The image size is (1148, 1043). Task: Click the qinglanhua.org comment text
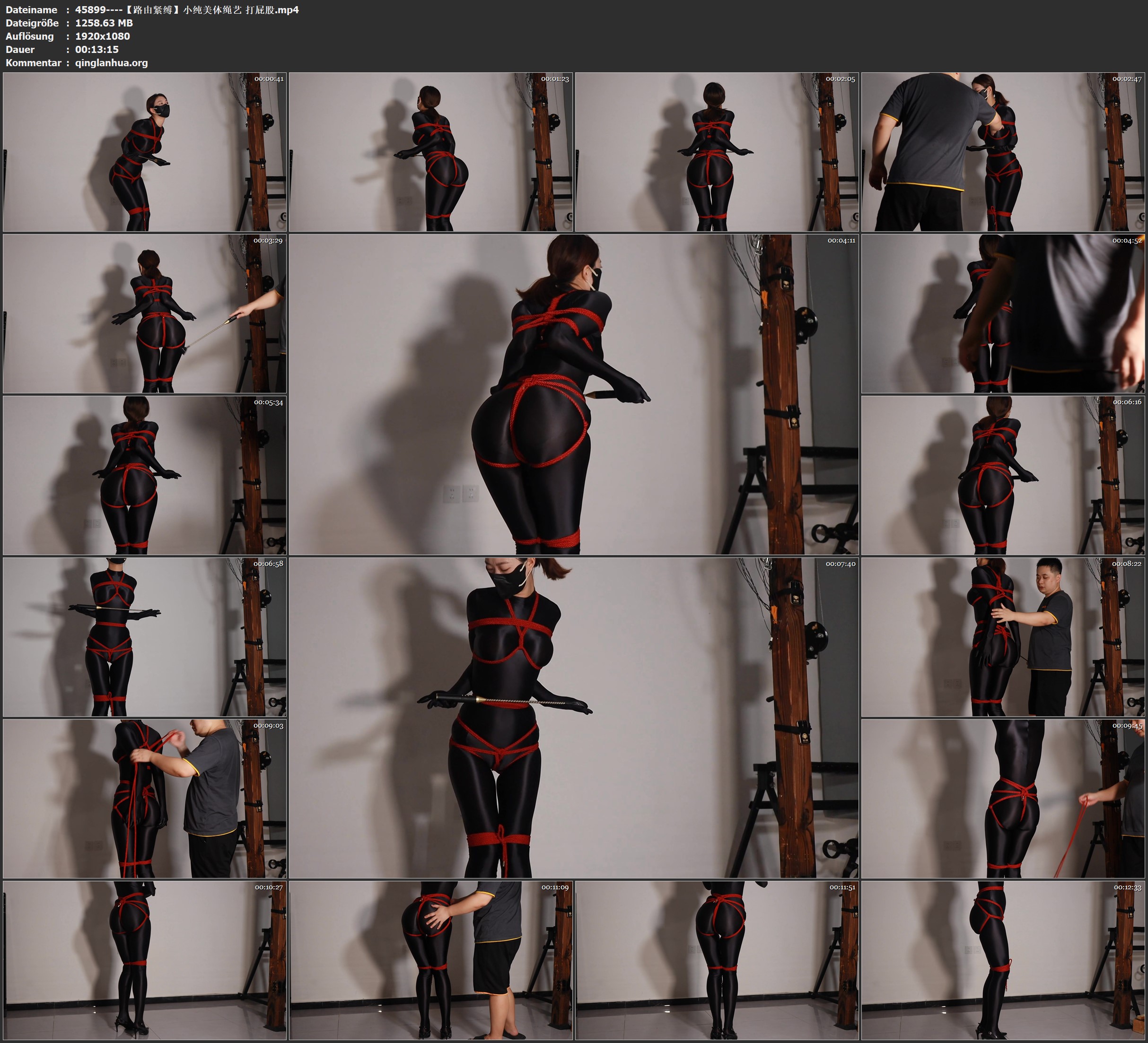point(111,62)
